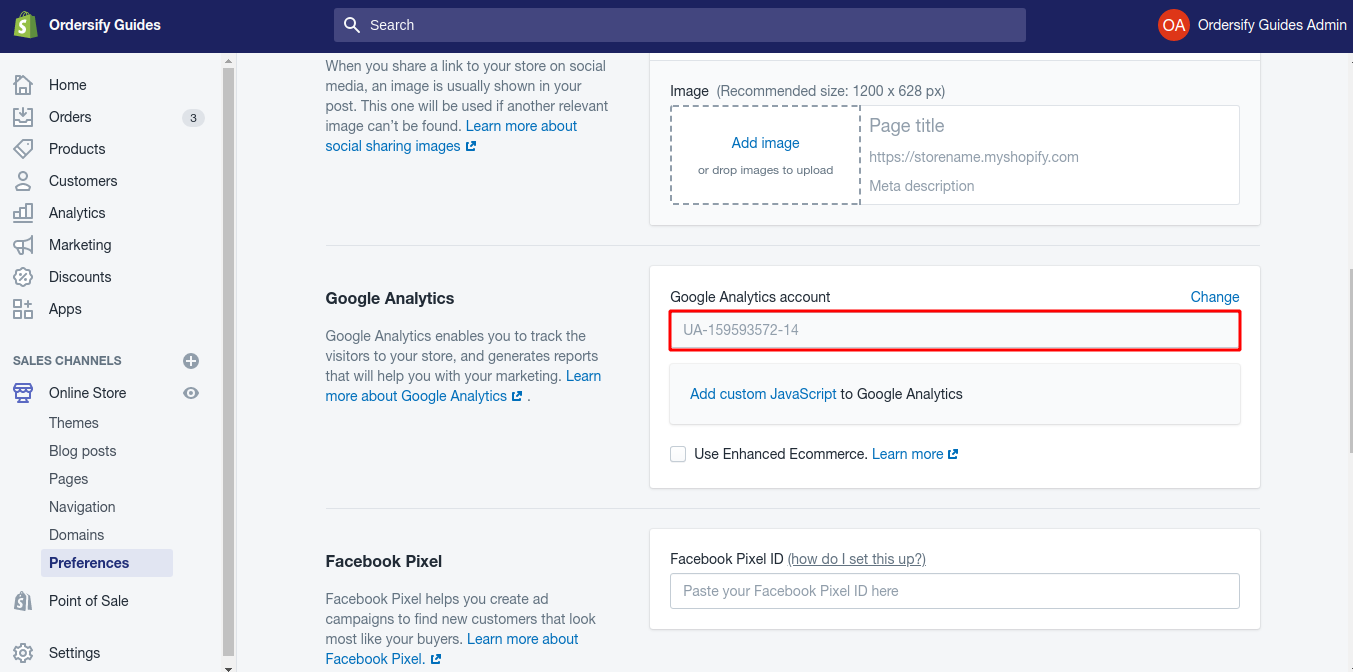Click the Marketing megaphone icon
This screenshot has height=672, width=1353.
pos(23,245)
